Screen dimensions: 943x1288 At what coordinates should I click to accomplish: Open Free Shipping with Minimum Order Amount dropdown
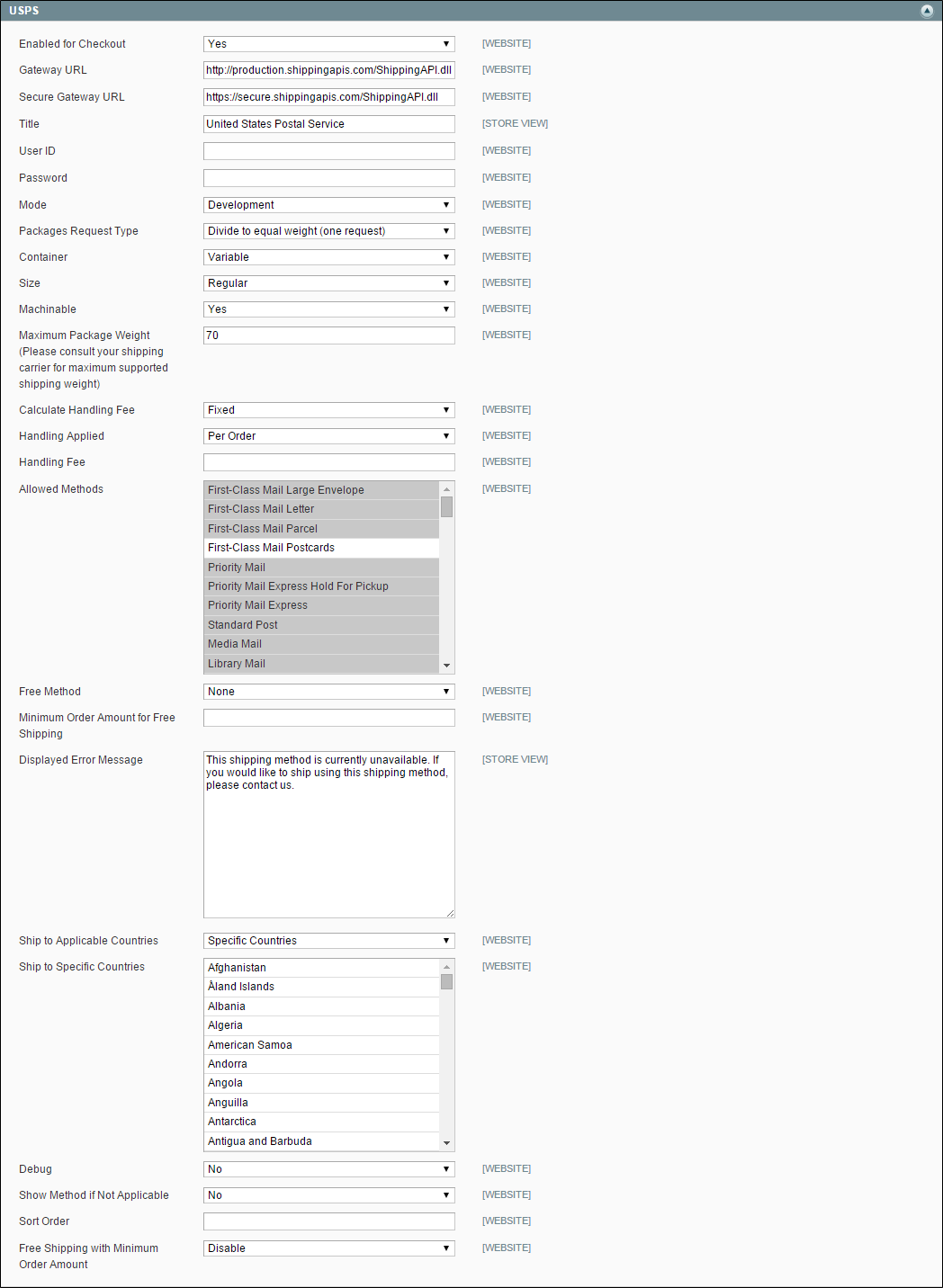329,1248
